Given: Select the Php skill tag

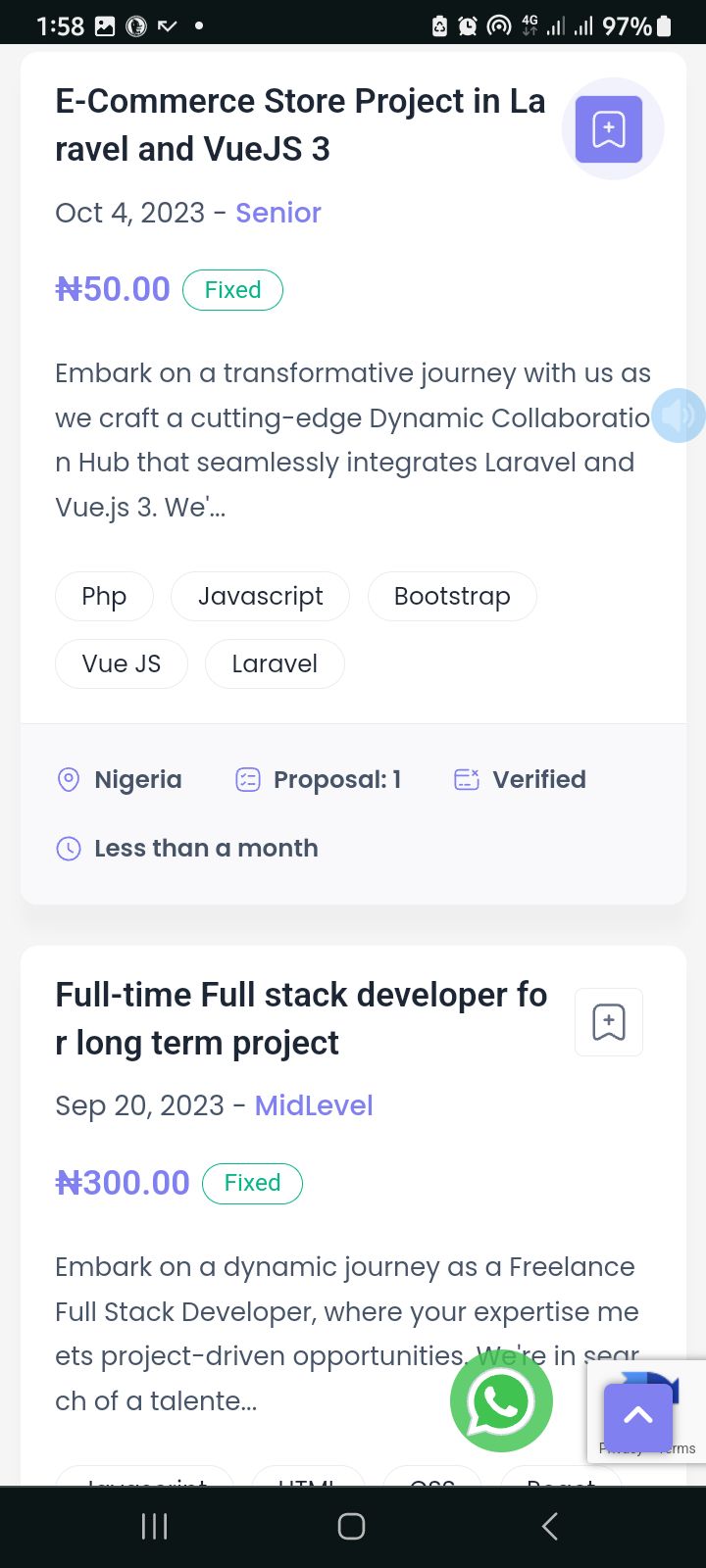Looking at the screenshot, I should tap(104, 596).
